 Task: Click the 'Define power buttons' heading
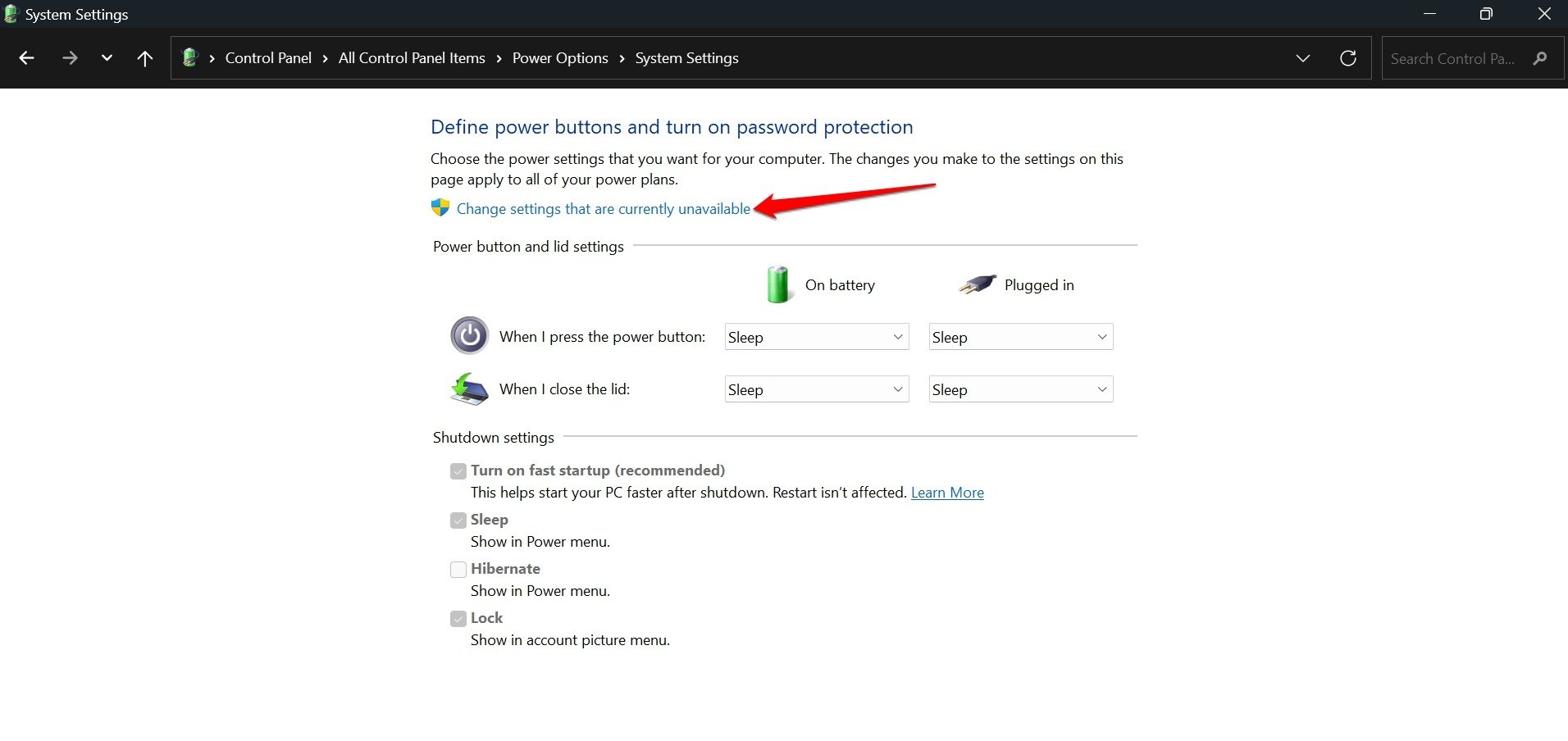pyautogui.click(x=672, y=127)
